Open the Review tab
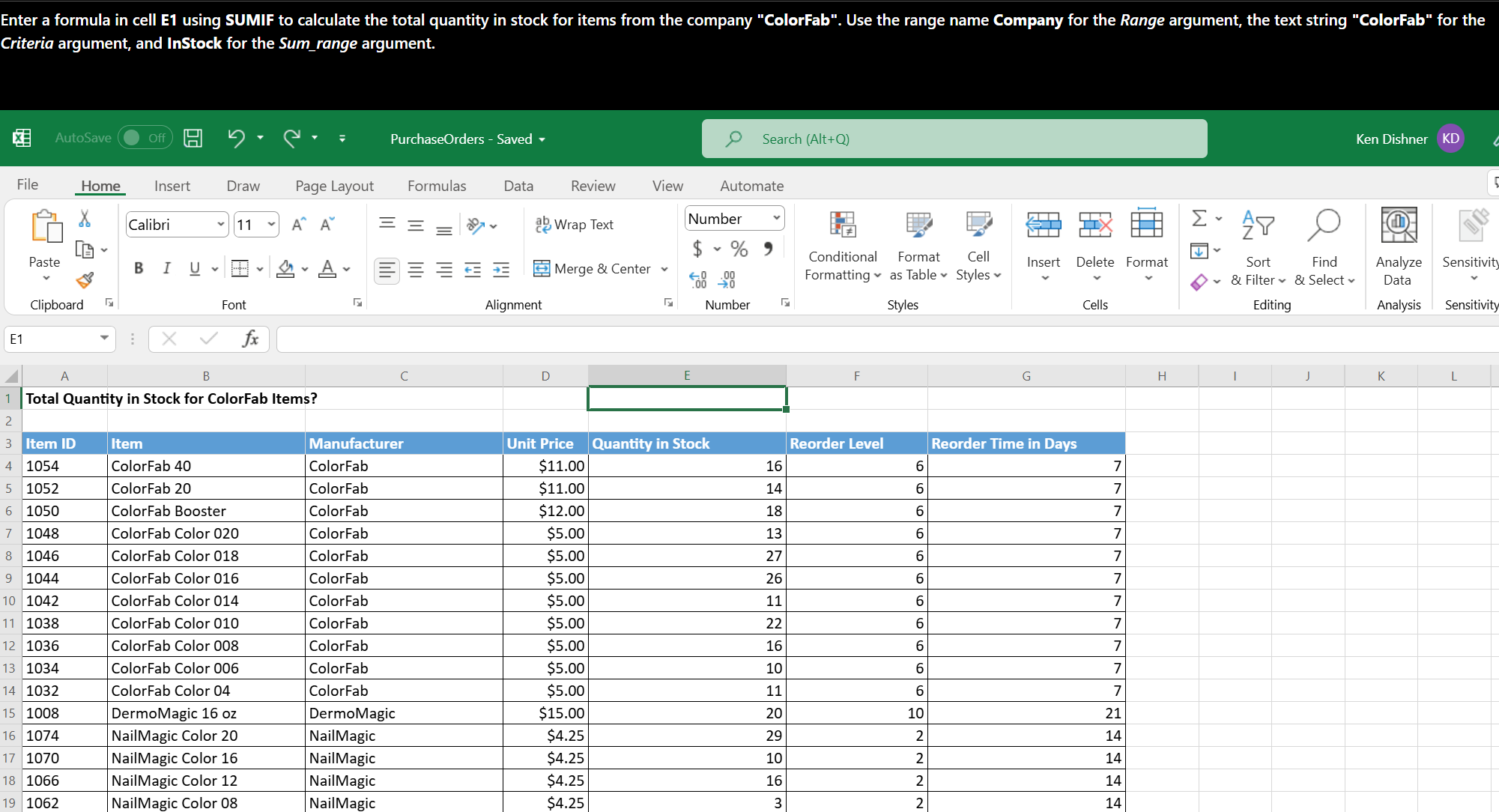The image size is (1499, 812). [593, 186]
